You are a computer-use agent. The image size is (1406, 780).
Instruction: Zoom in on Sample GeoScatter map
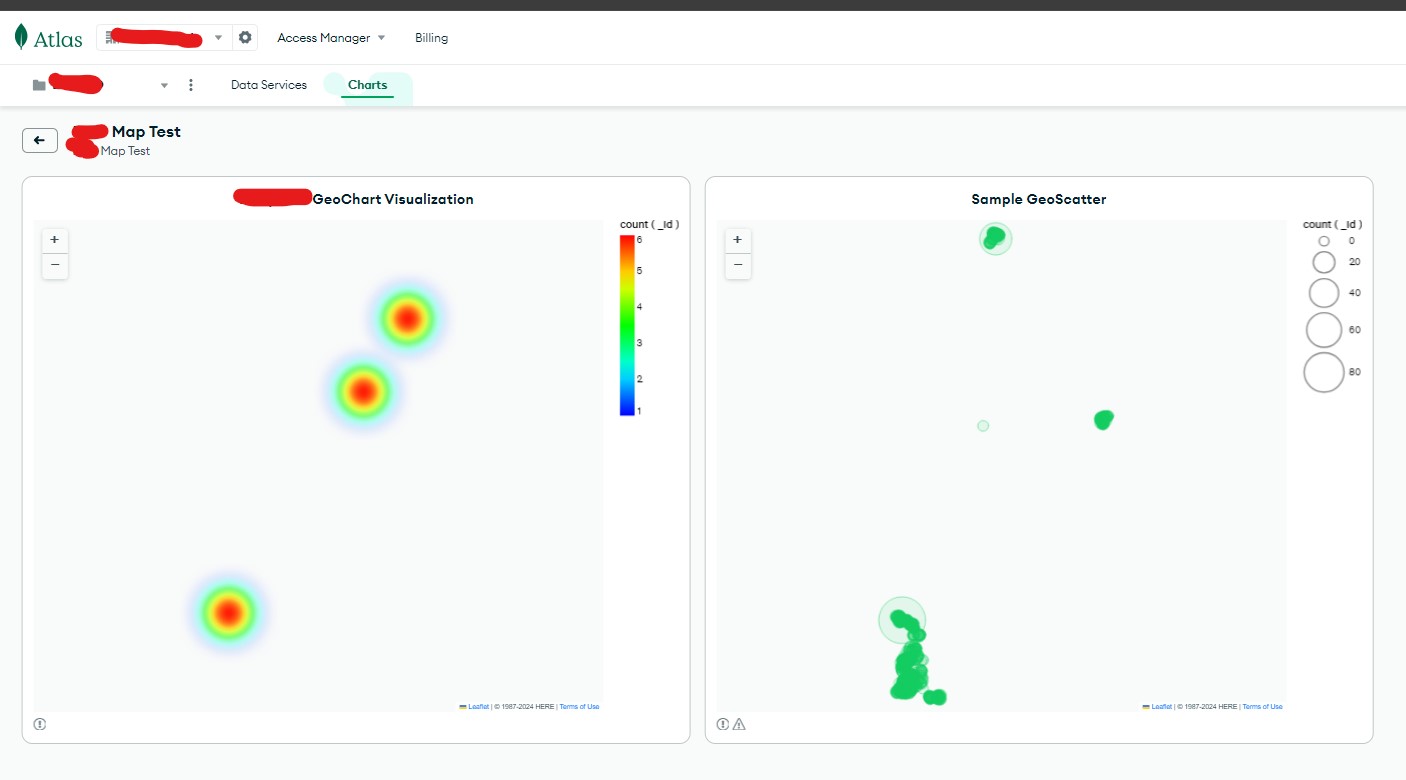[x=738, y=240]
